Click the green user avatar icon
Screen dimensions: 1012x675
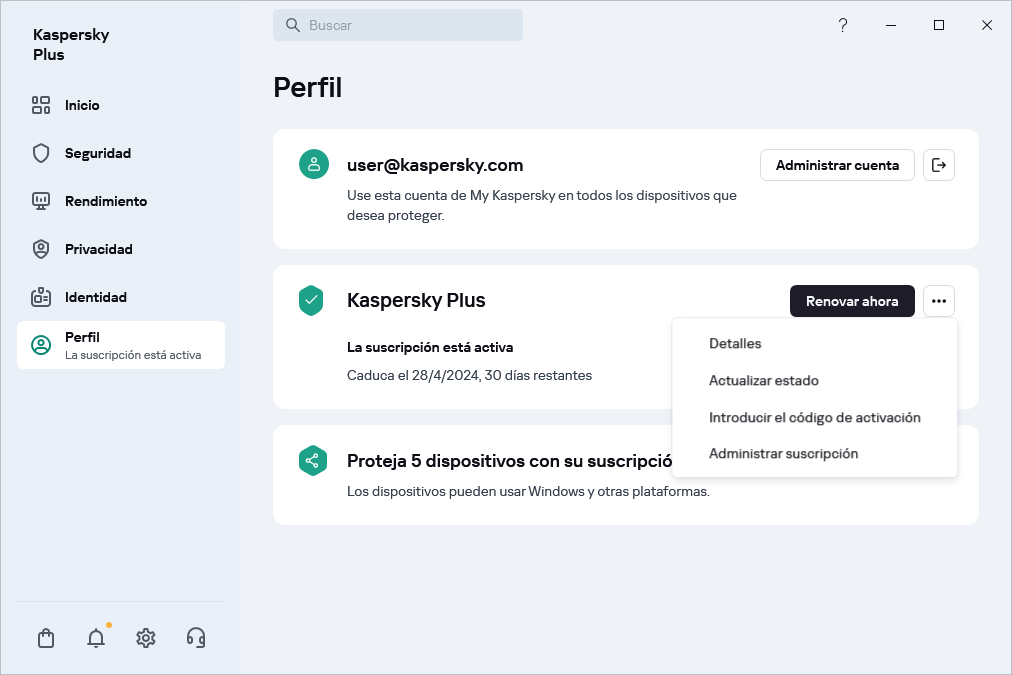tap(314, 165)
